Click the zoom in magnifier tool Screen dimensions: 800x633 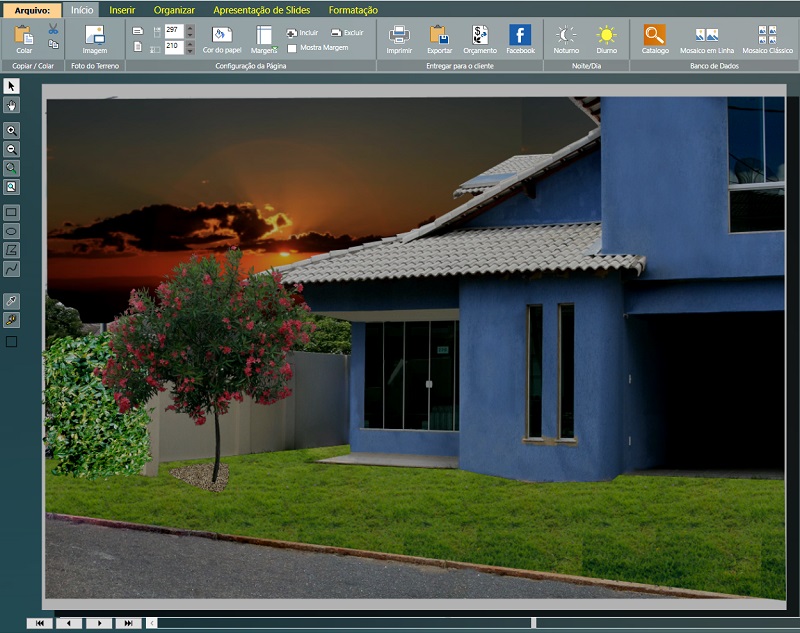click(x=12, y=131)
